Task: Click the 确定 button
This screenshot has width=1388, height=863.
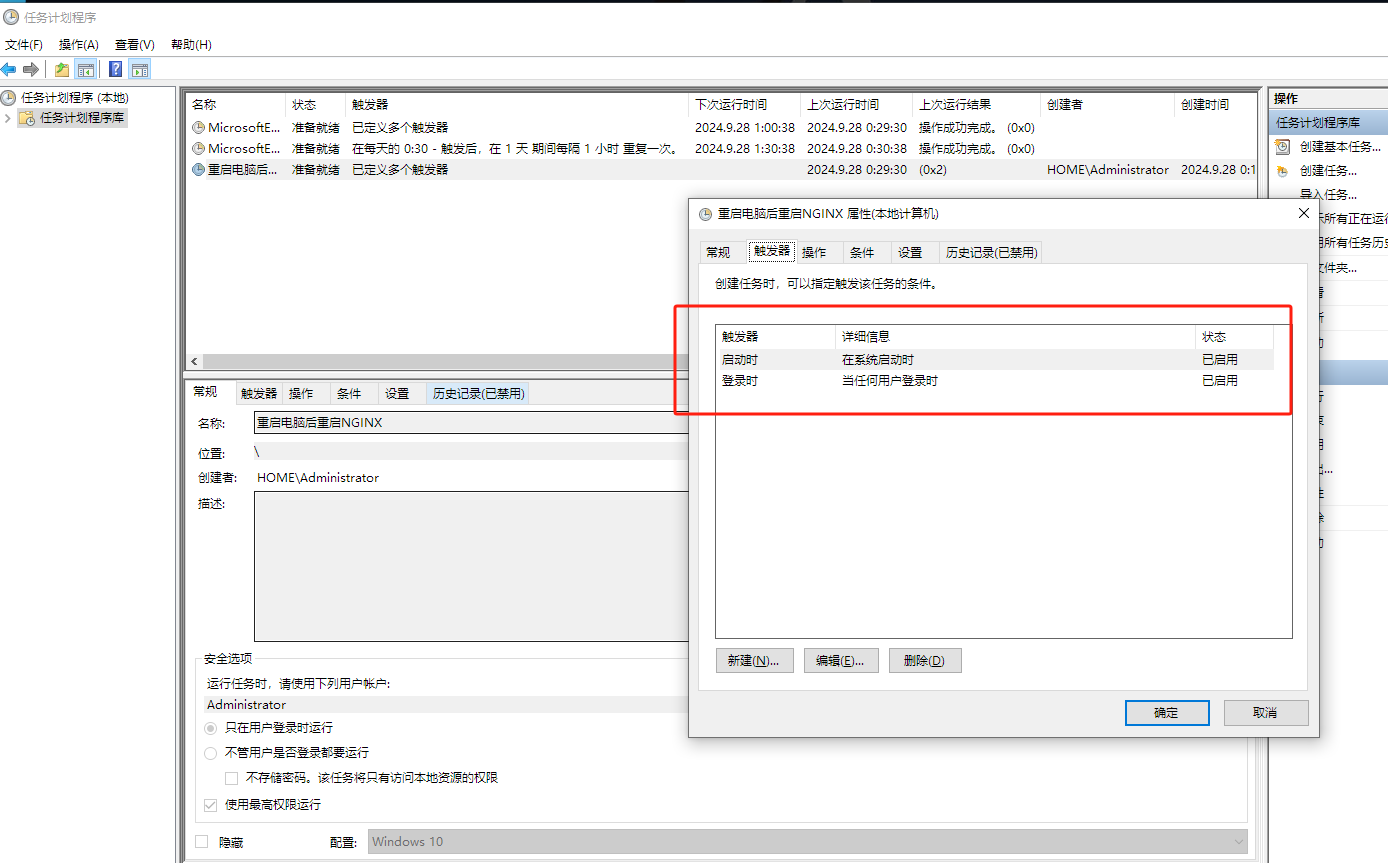Action: click(x=1166, y=713)
